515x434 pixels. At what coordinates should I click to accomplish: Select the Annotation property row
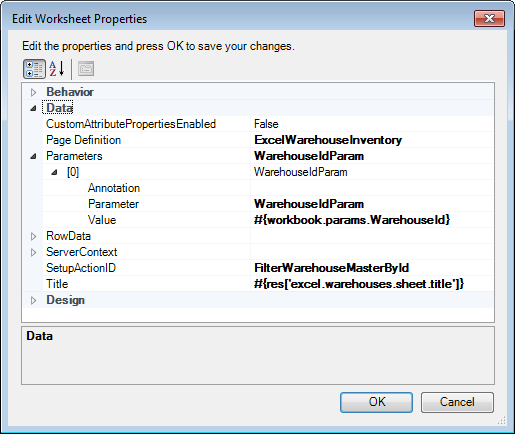click(x=268, y=188)
